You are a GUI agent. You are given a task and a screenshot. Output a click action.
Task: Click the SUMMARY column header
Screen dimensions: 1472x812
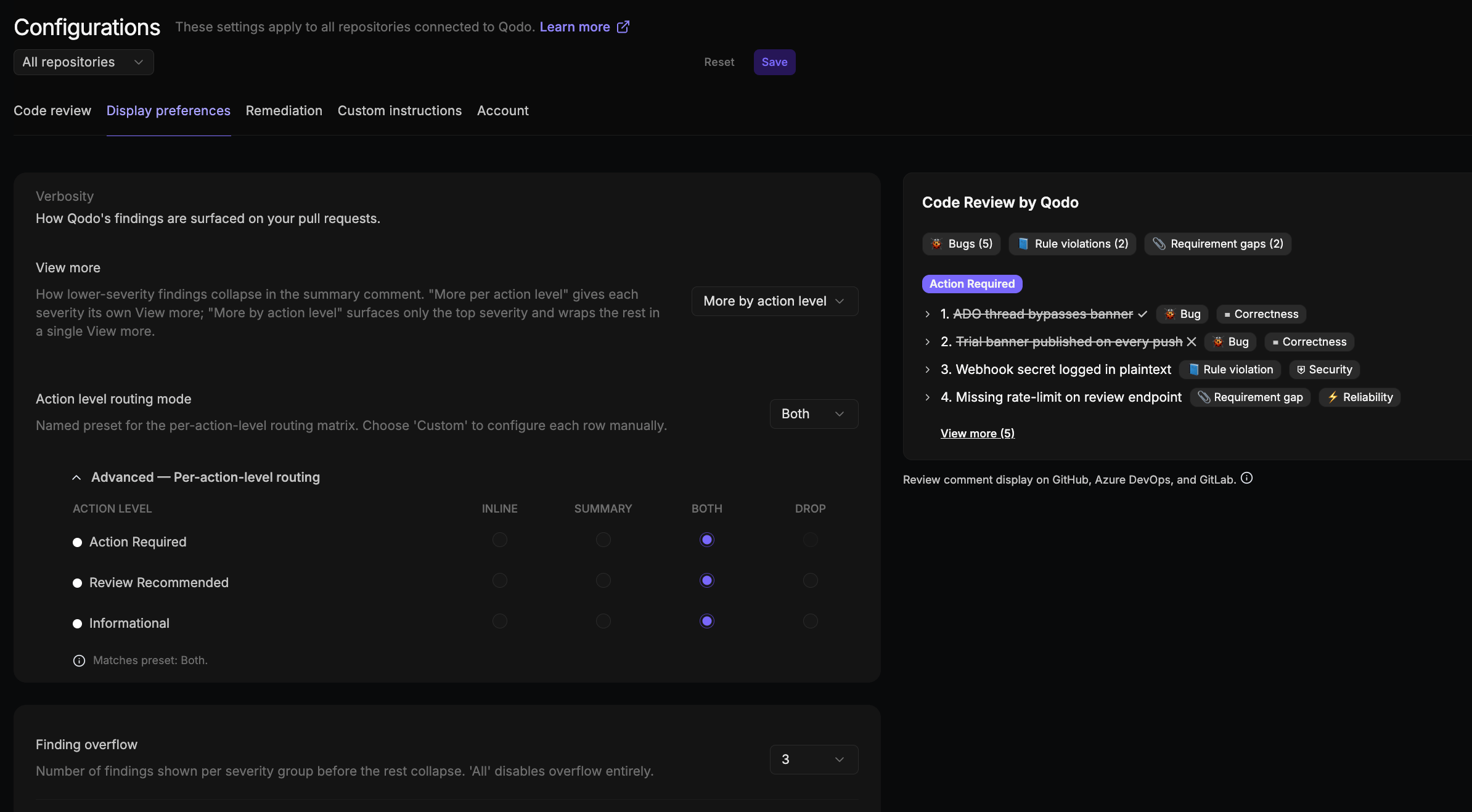(x=603, y=509)
